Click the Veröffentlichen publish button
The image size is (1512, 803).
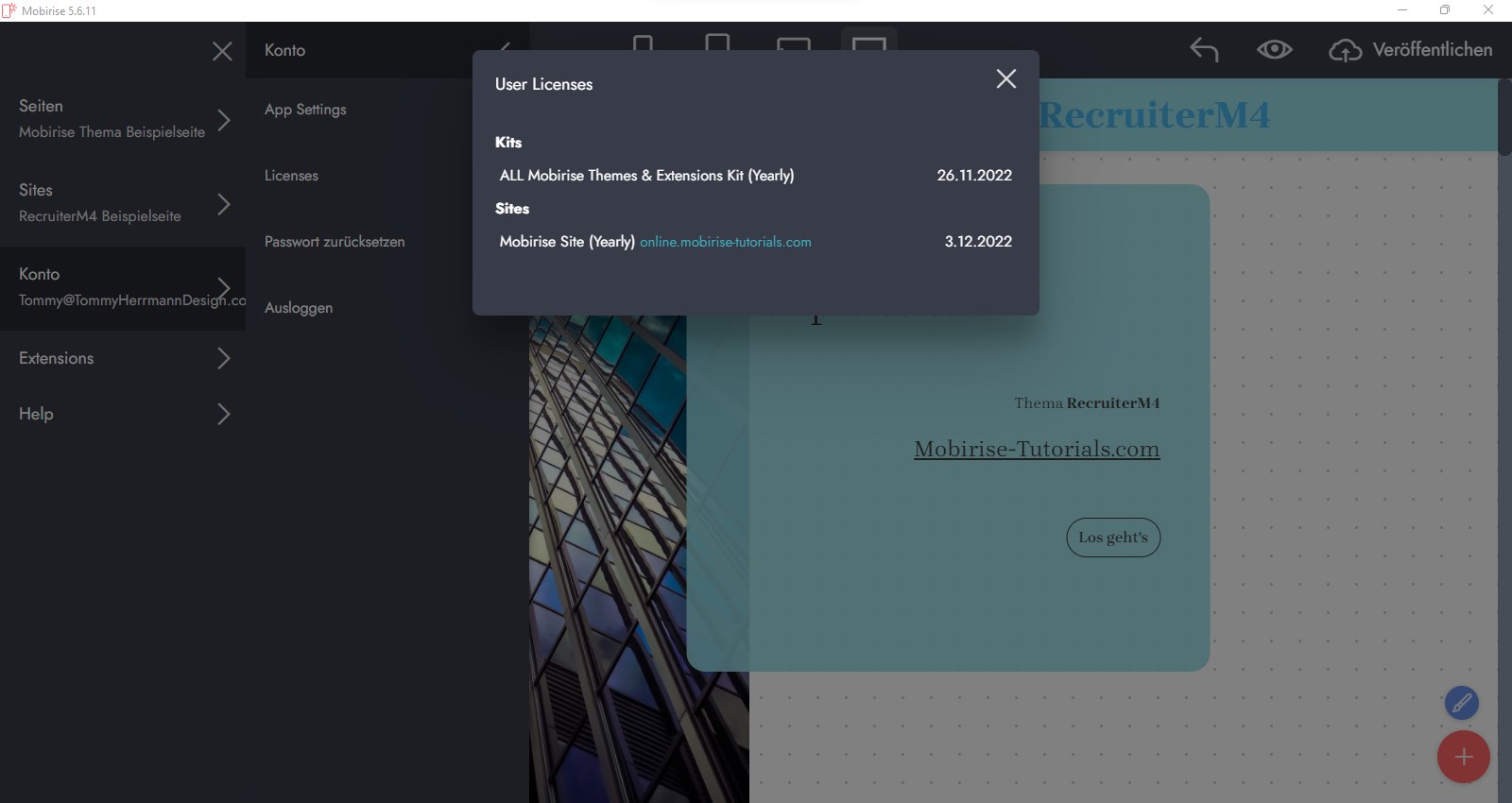[1411, 50]
